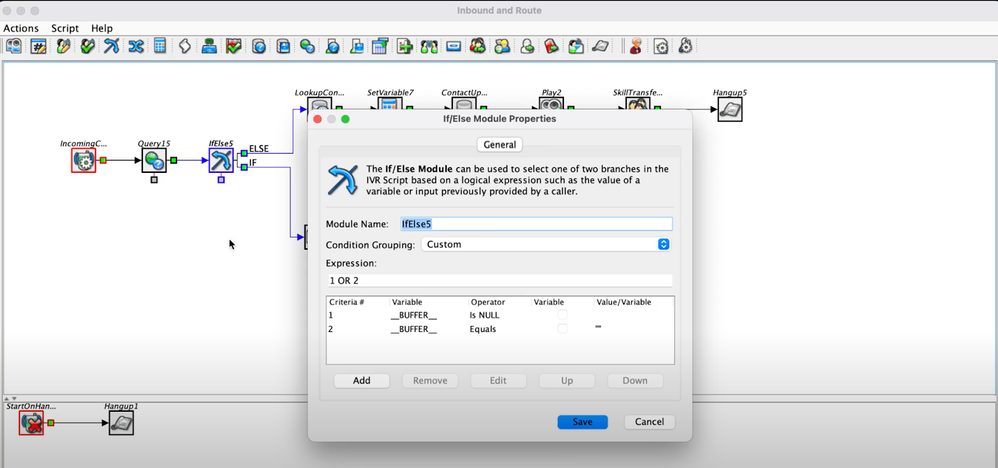Click the Remove button
The image size is (998, 468).
[430, 381]
